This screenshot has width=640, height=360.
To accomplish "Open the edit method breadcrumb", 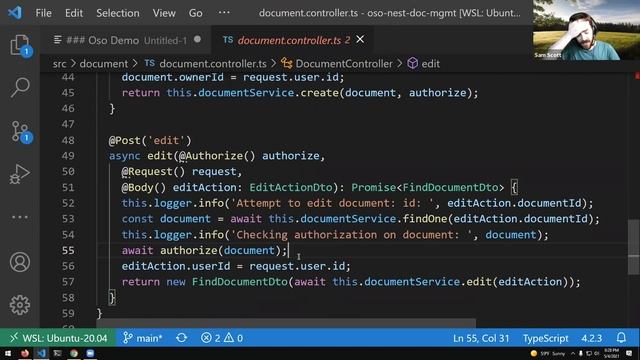I will coord(424,64).
